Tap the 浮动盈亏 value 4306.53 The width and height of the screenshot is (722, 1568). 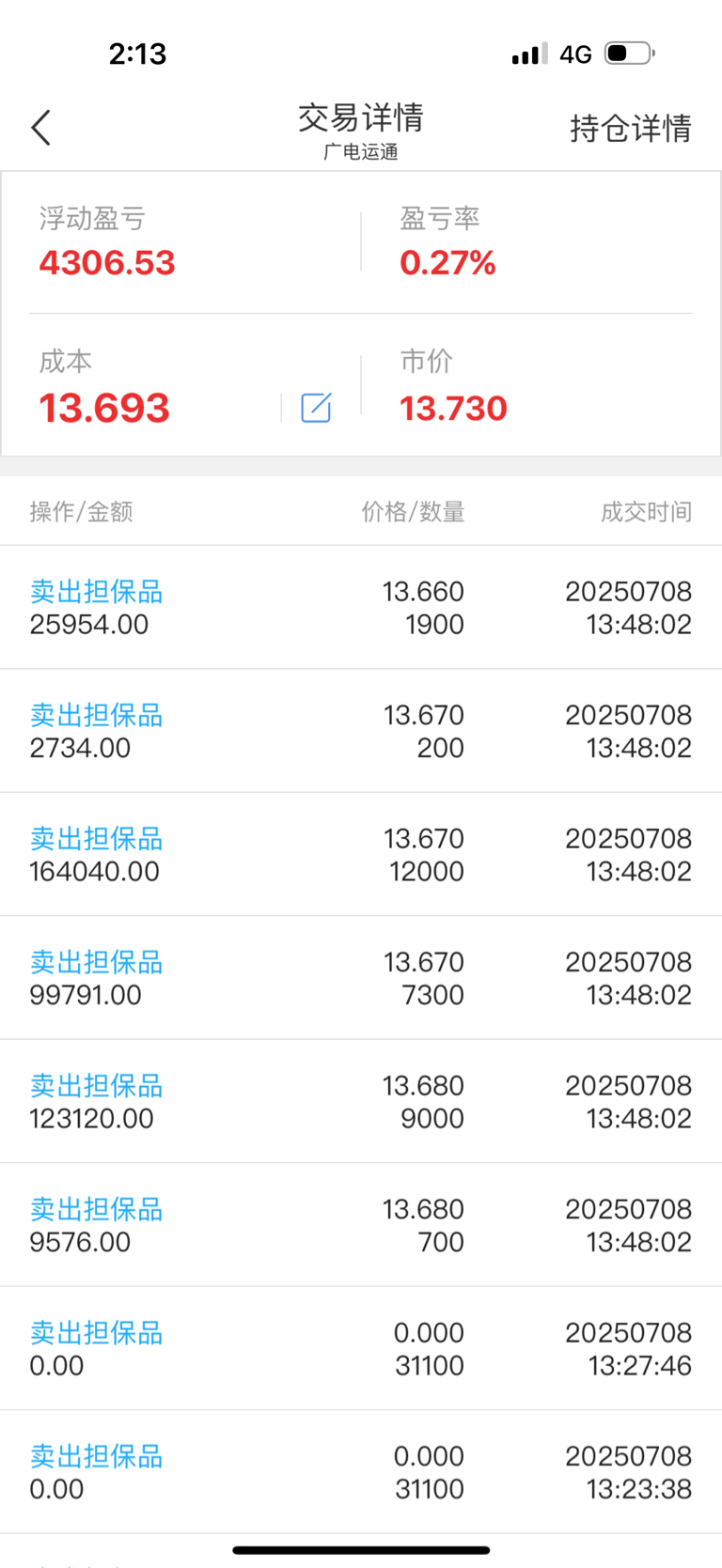coord(107,263)
